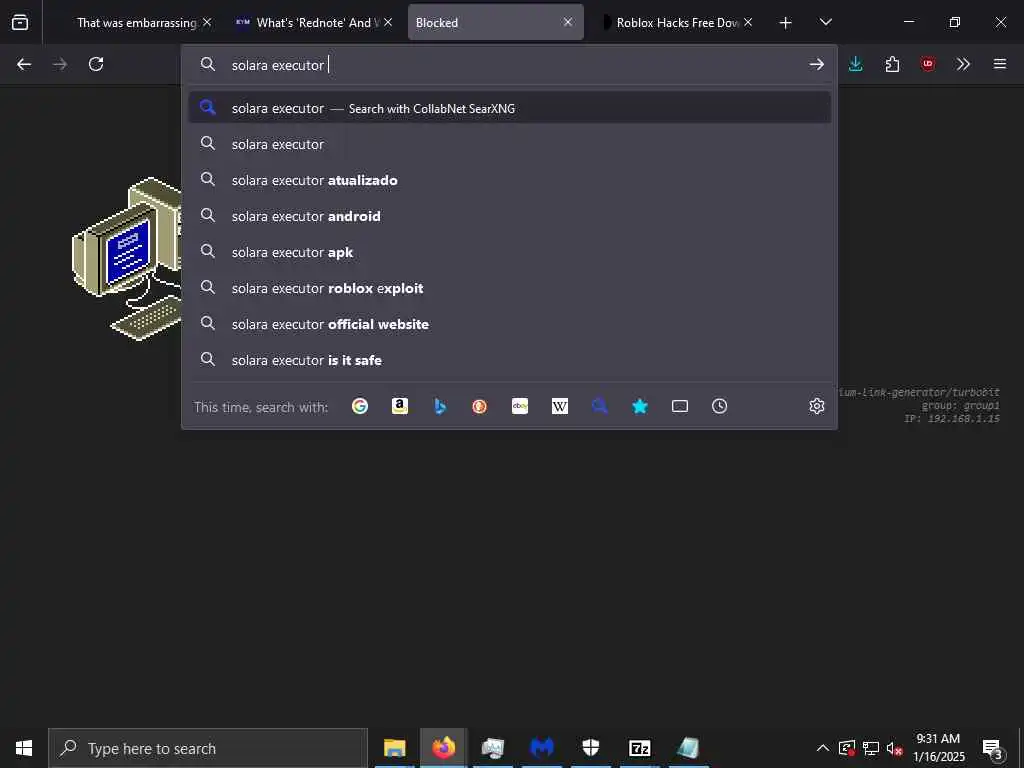Click the Firefox taskbar icon
The image size is (1024, 768).
(x=443, y=748)
